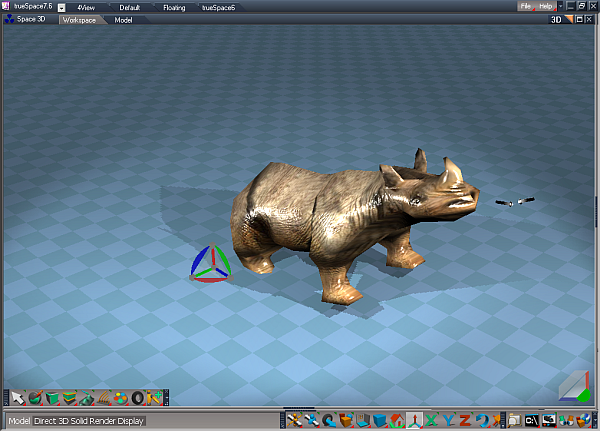Click the orange box with blue figure icon
This screenshot has width=600, height=431.
346,420
